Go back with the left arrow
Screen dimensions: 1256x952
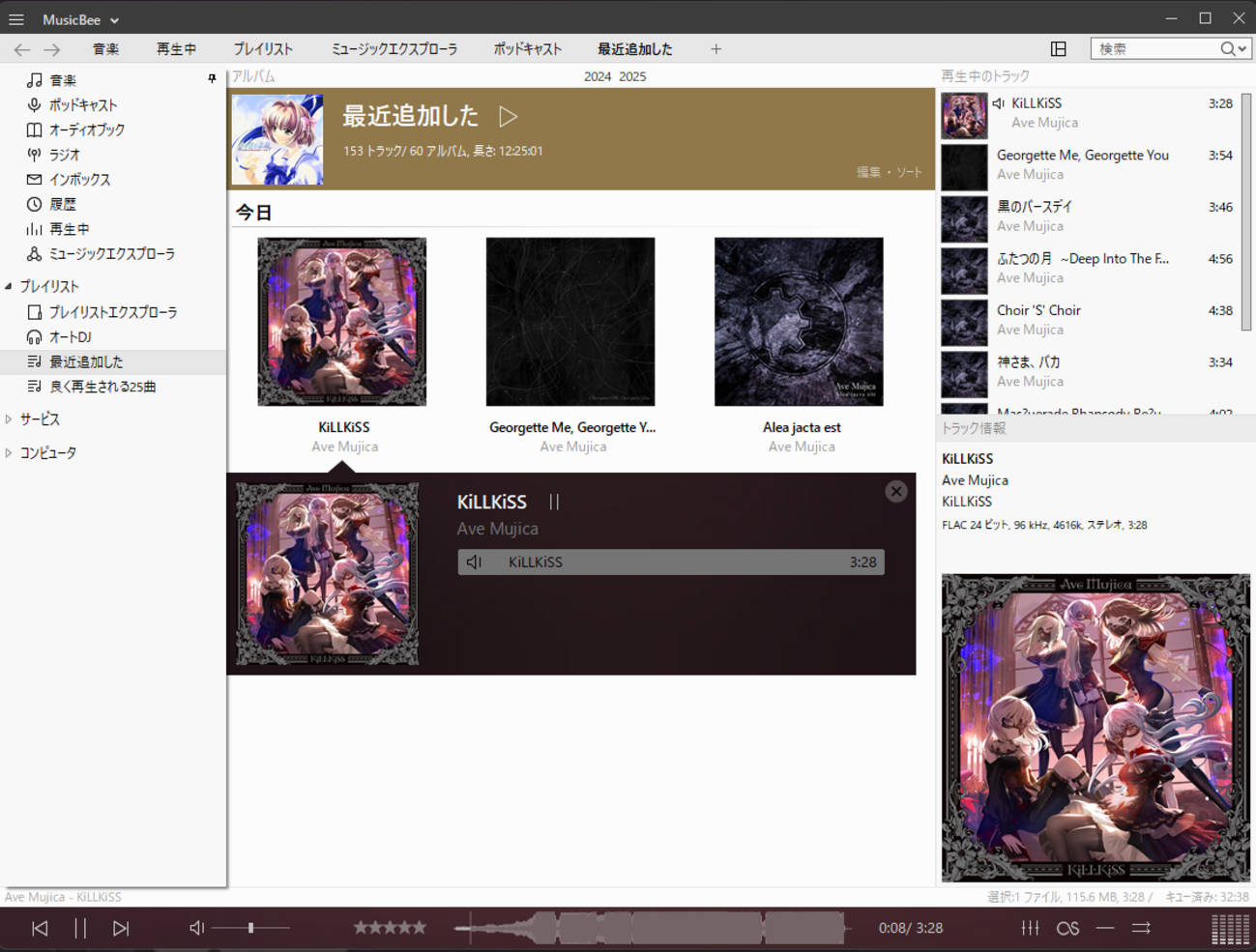tap(22, 49)
